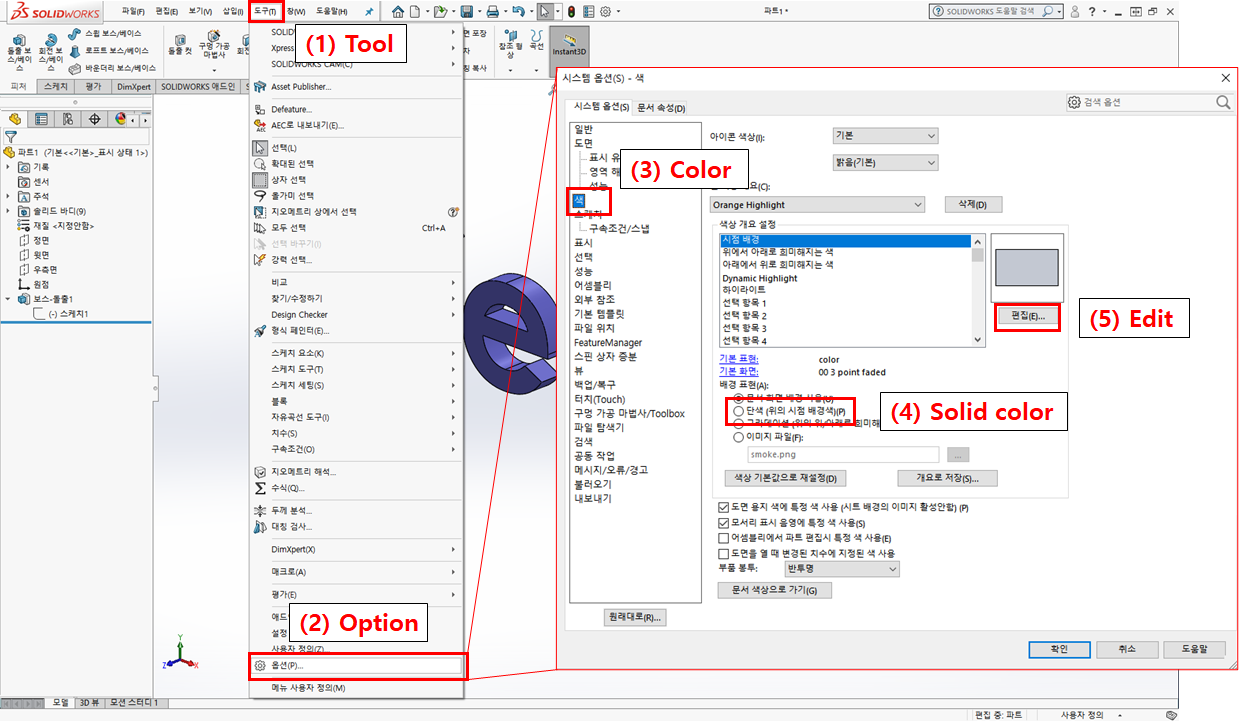Select the 문서 화면 배경 사용 radio button
Screen dimensions: 1239x721
tap(739, 398)
